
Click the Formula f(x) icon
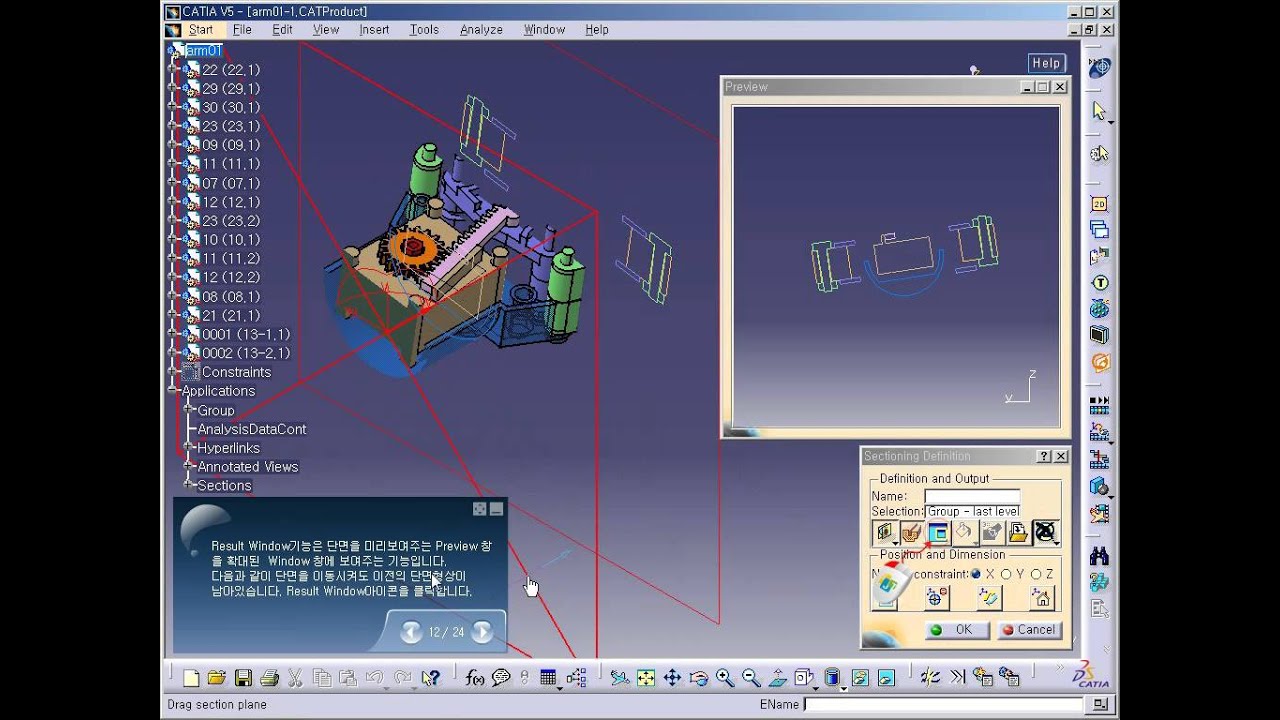coord(475,678)
